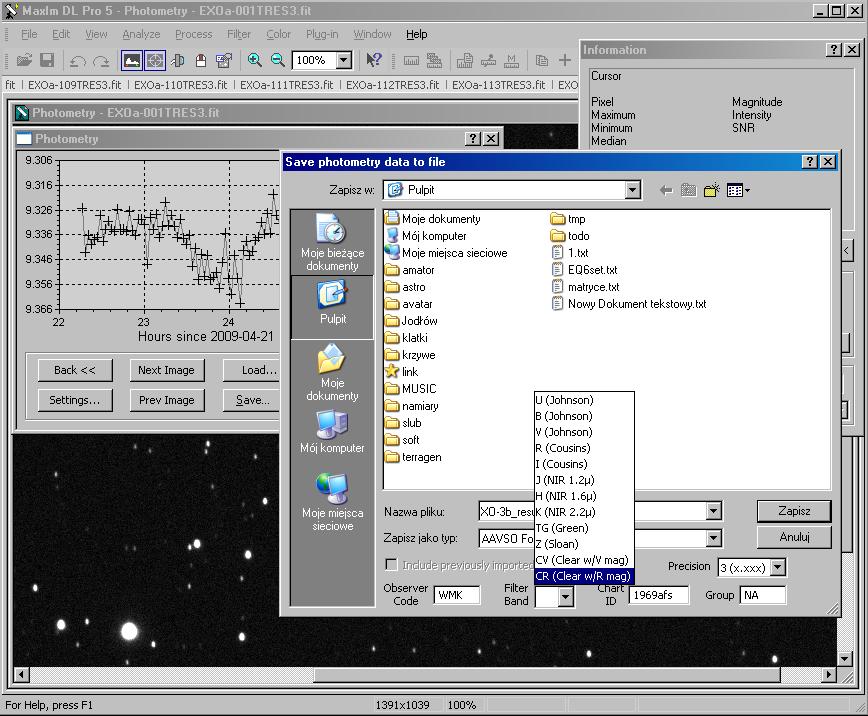Image resolution: width=868 pixels, height=716 pixels.
Task: Open the Precision dropdown
Action: pyautogui.click(x=777, y=568)
